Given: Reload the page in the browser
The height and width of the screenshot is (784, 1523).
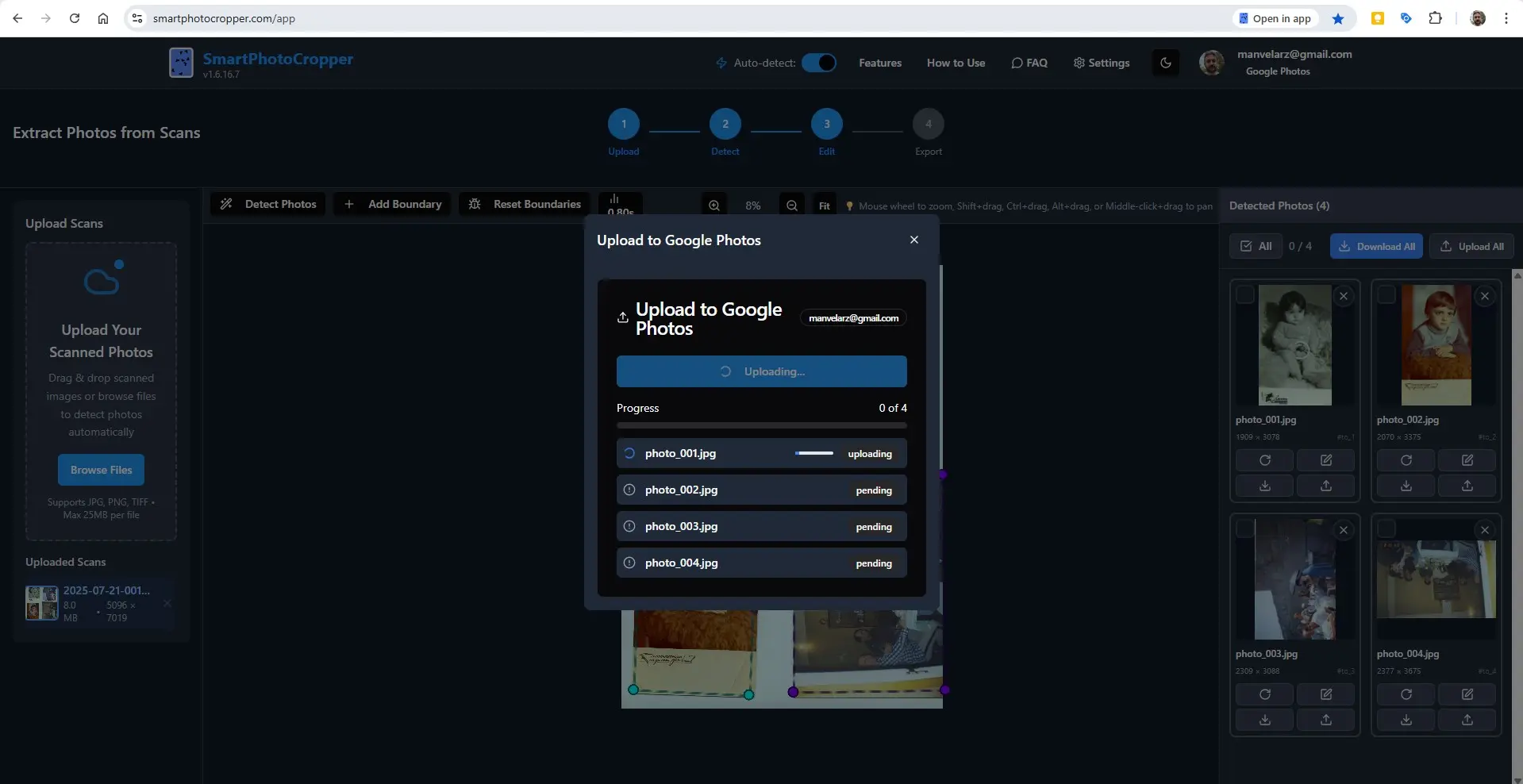Looking at the screenshot, I should point(75,18).
